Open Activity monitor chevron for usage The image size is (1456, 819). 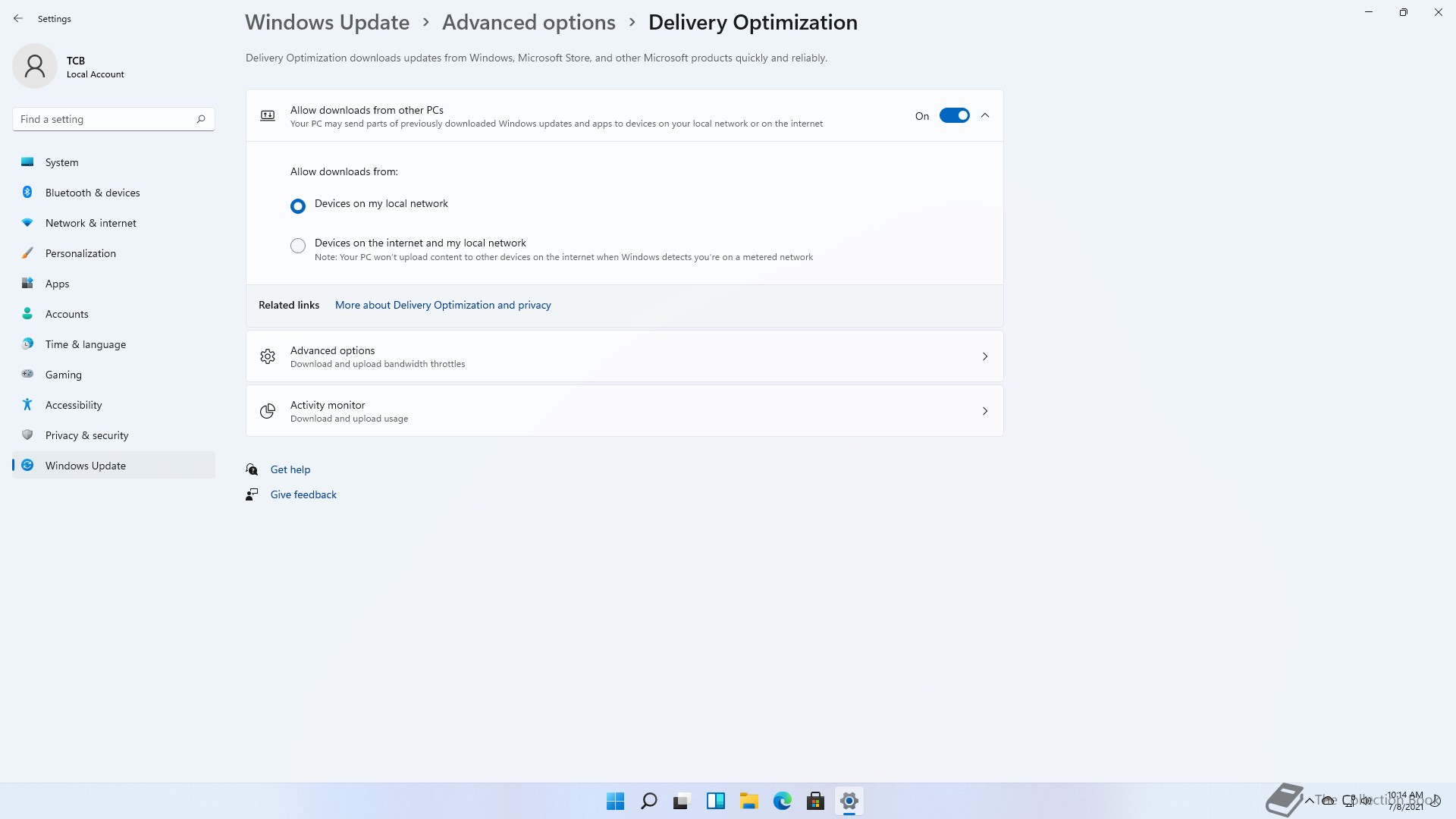click(x=985, y=411)
